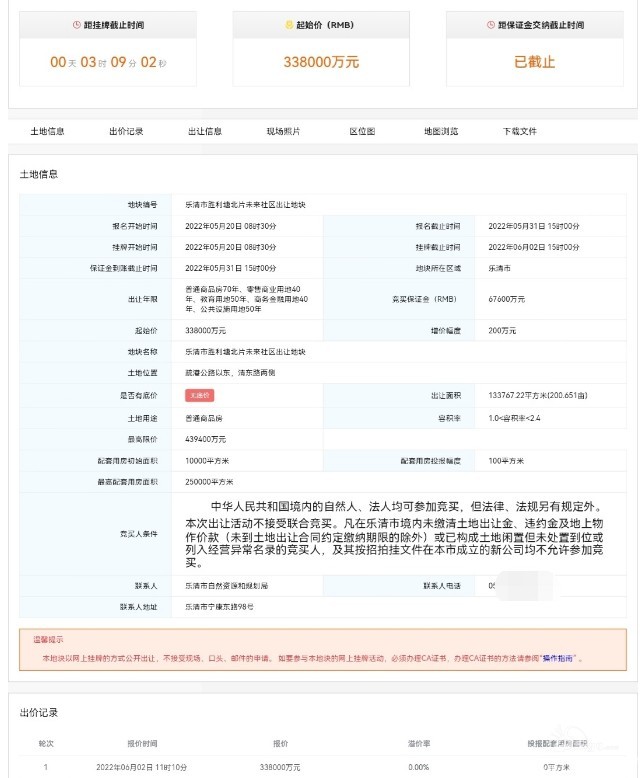Select bid time 2022年06月02日 11时10分
The width and height of the screenshot is (644, 778).
pyautogui.click(x=141, y=767)
